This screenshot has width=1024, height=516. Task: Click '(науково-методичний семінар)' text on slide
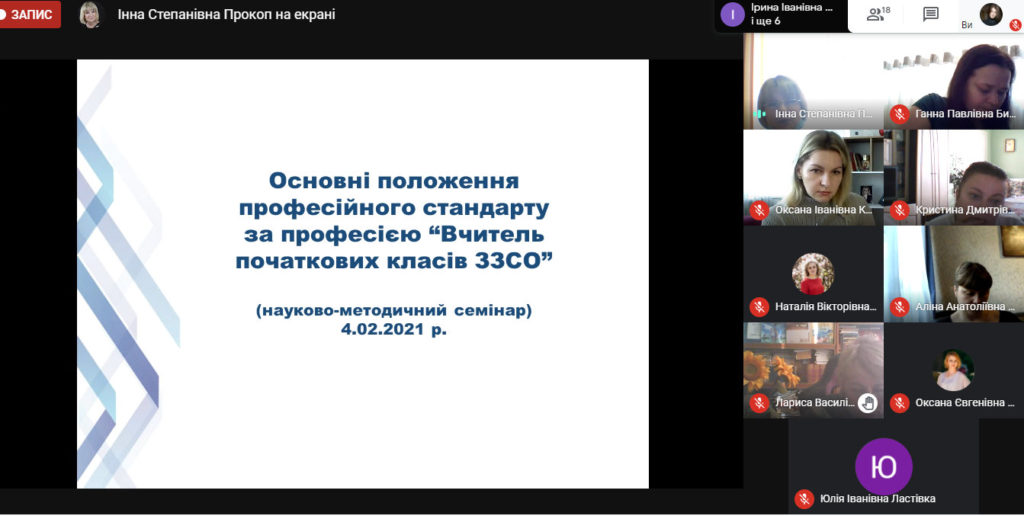(394, 311)
